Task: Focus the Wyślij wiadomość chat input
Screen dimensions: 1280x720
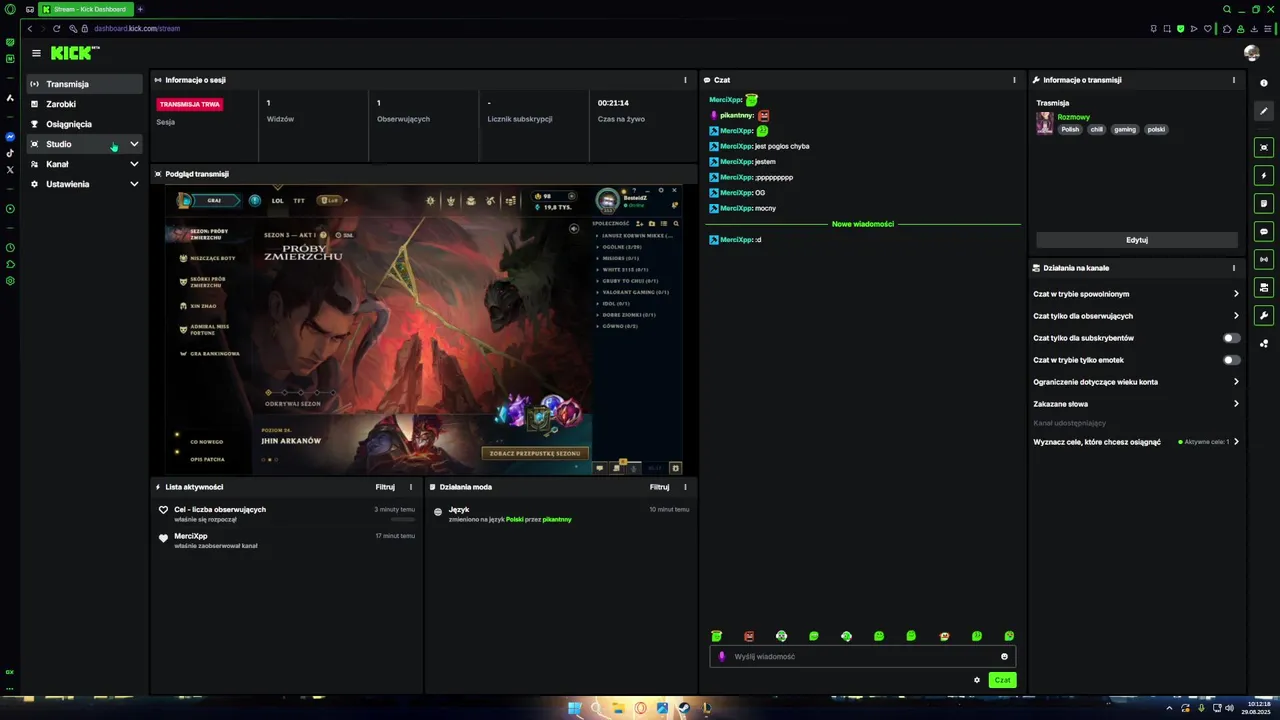Action: [862, 657]
